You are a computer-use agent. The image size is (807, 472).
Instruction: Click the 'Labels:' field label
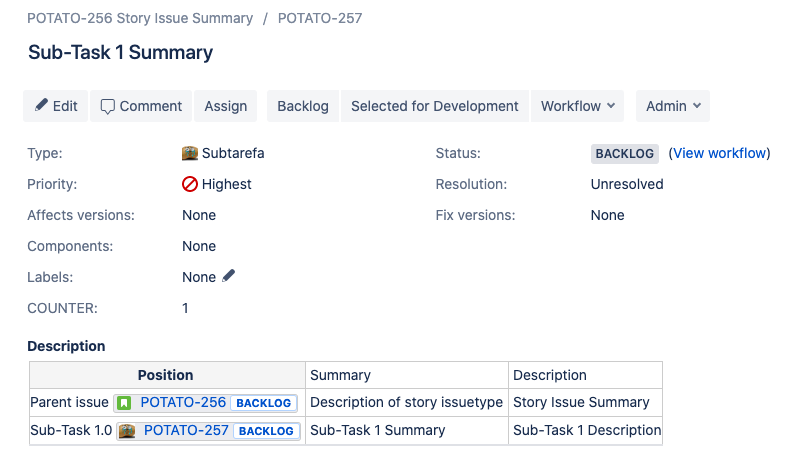click(x=50, y=277)
